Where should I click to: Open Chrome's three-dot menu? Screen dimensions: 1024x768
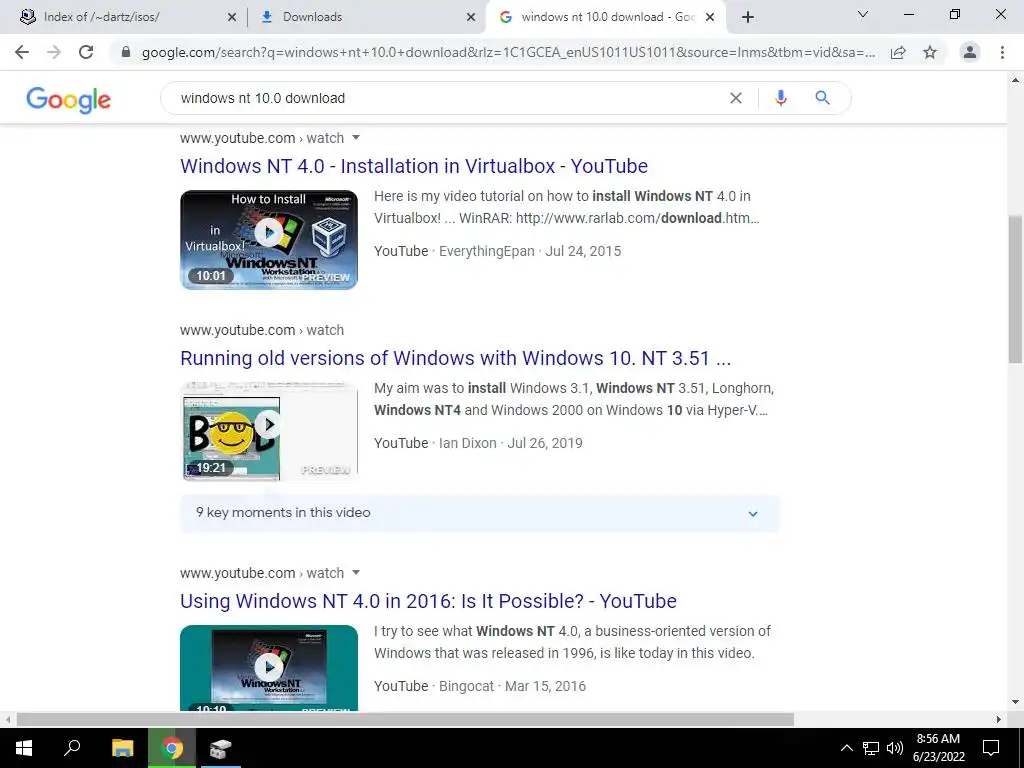1002,52
